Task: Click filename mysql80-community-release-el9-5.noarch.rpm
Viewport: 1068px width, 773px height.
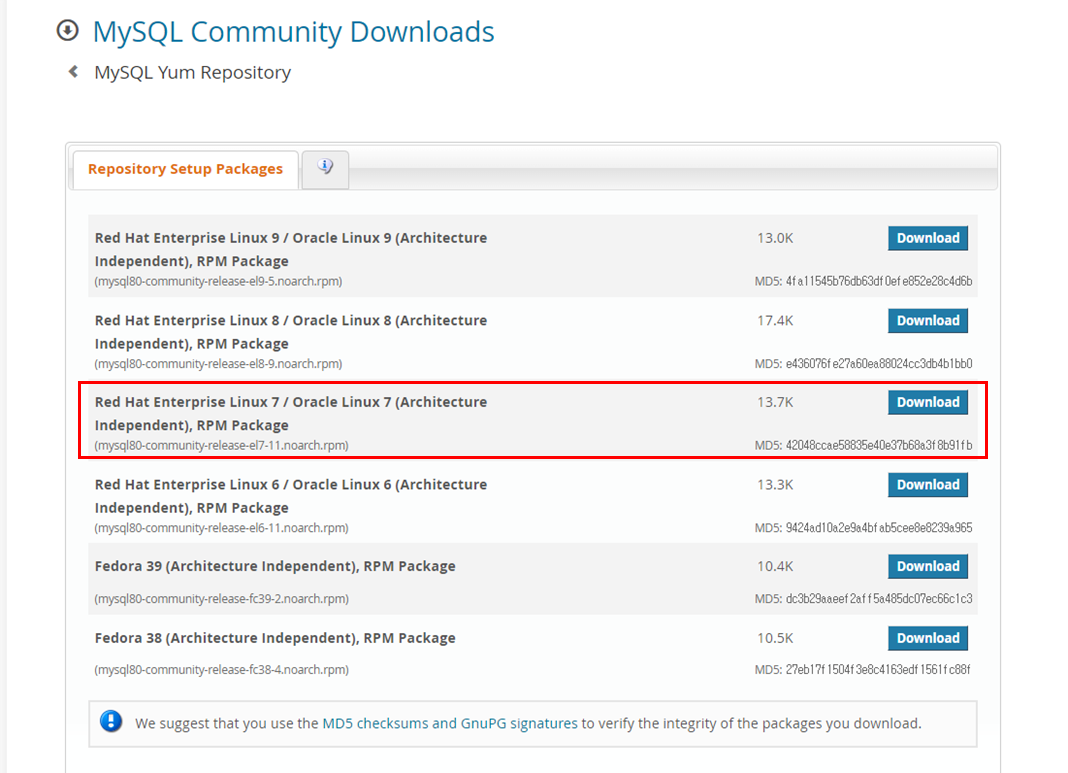Action: 218,281
